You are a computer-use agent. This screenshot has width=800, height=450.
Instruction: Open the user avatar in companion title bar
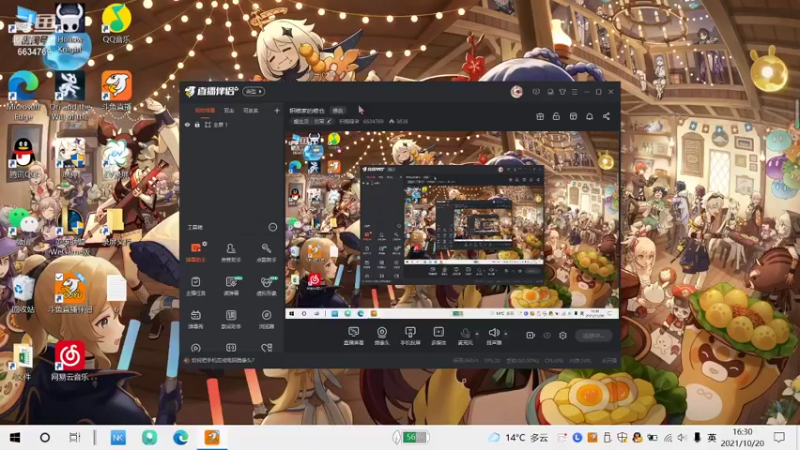pos(516,92)
